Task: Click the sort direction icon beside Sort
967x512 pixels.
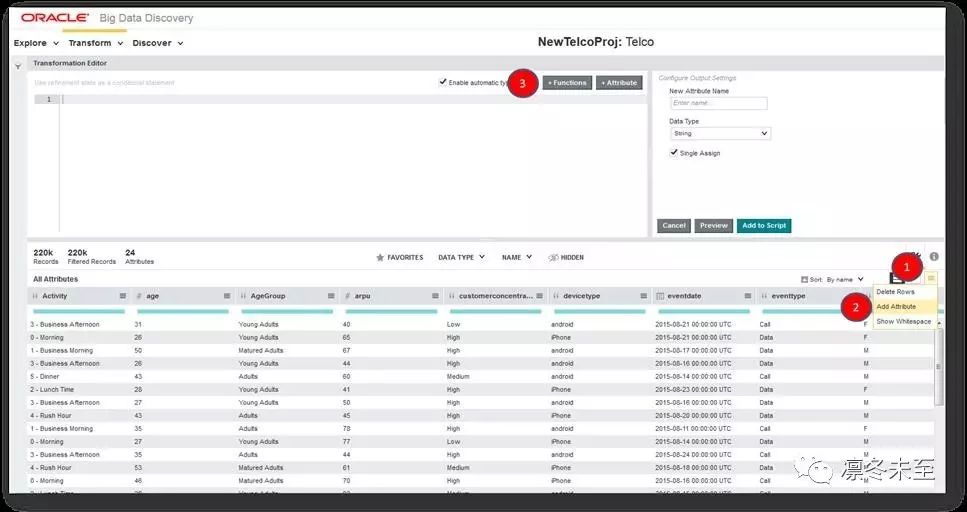Action: (804, 279)
